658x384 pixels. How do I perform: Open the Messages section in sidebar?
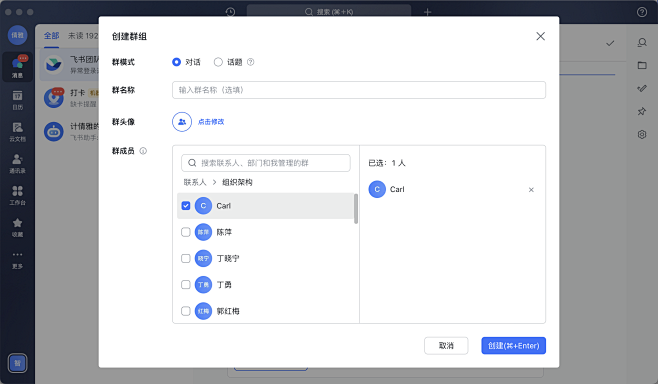click(17, 66)
